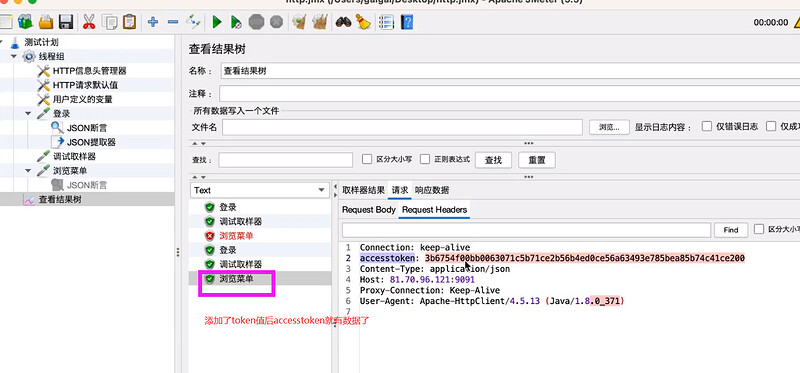Click the Copy toolbar icon

pos(109,21)
